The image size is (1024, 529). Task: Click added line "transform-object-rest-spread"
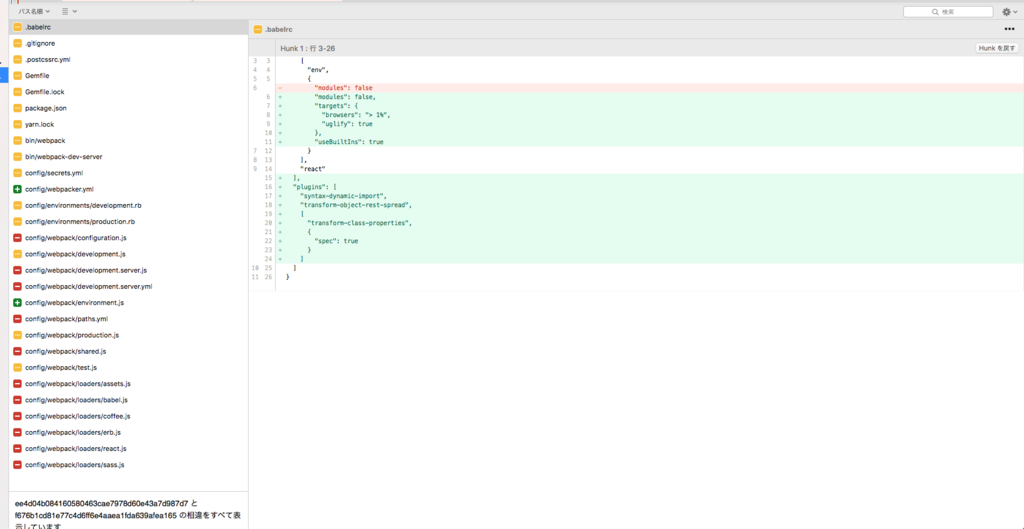pyautogui.click(x=650, y=204)
